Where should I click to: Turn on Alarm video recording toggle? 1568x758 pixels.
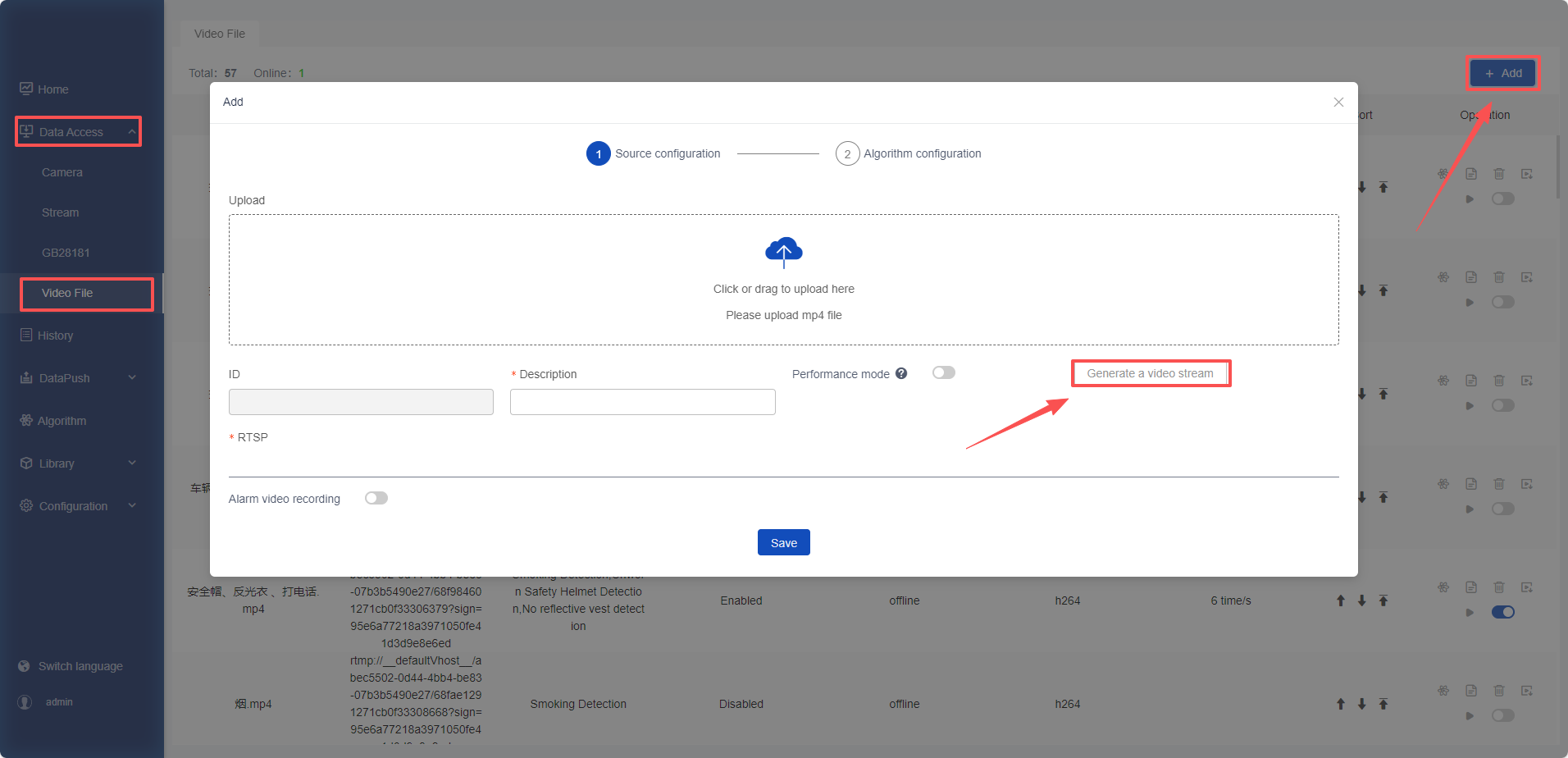tap(376, 498)
